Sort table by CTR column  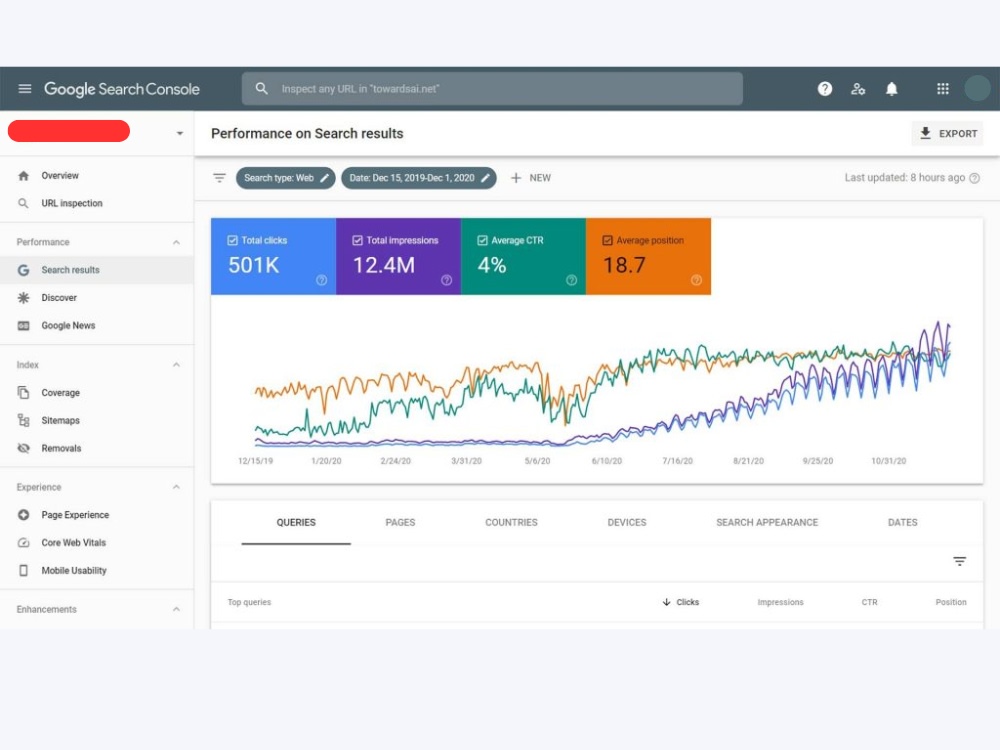(869, 602)
